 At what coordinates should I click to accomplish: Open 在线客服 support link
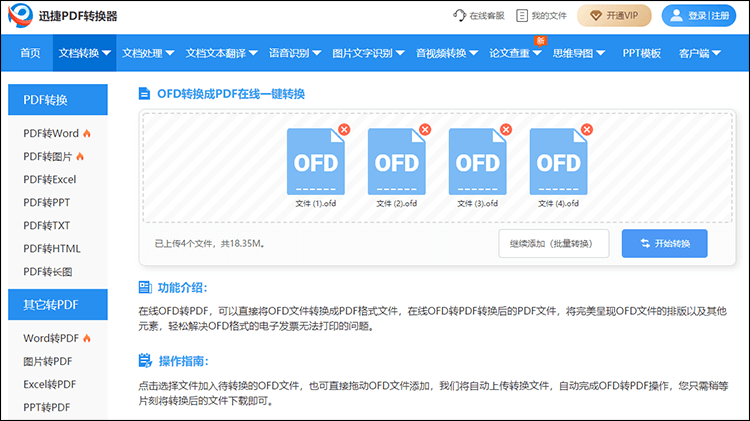[479, 16]
